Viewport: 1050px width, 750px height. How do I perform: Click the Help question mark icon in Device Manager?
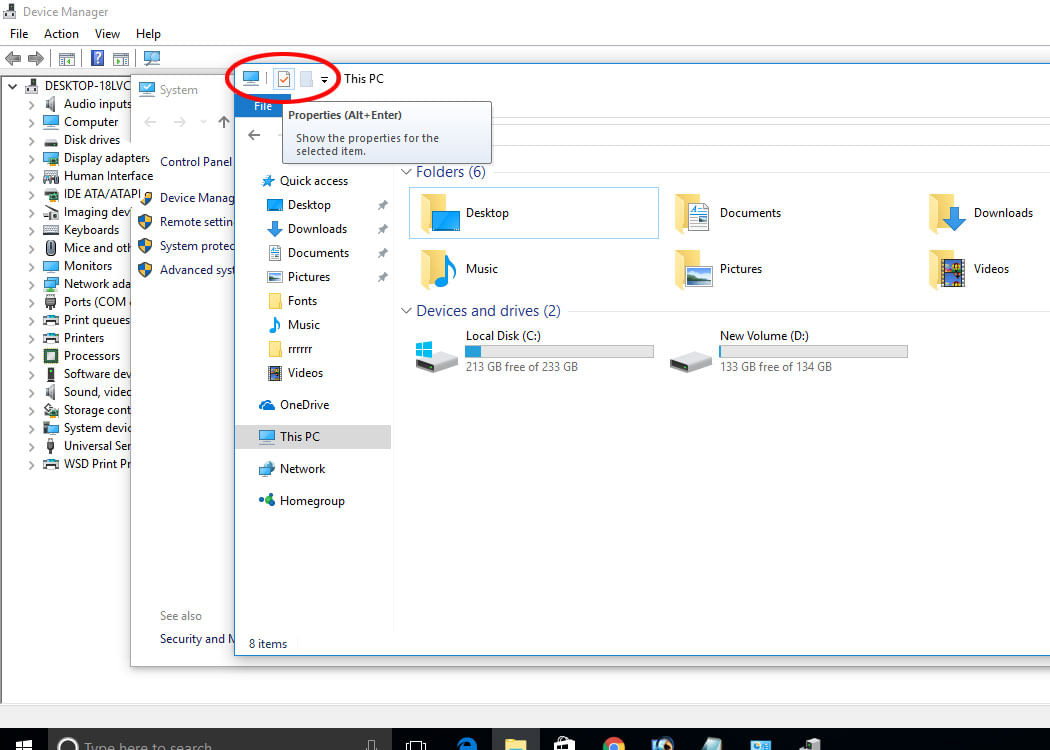96,58
